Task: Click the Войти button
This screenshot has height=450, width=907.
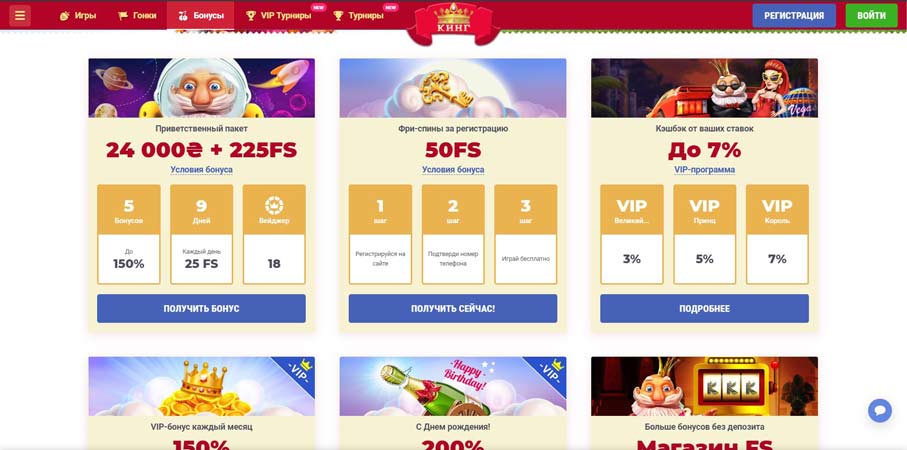Action: 871,16
